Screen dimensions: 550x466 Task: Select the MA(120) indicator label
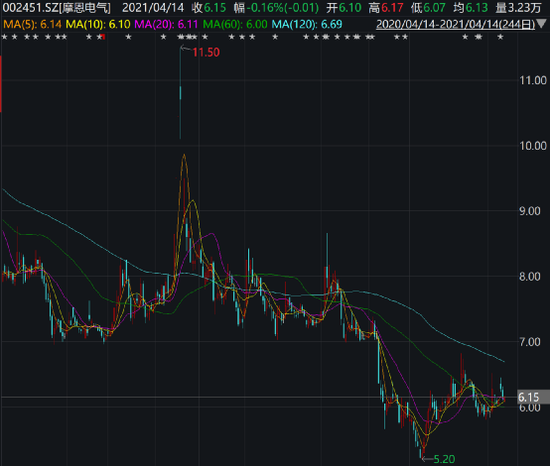tap(307, 25)
